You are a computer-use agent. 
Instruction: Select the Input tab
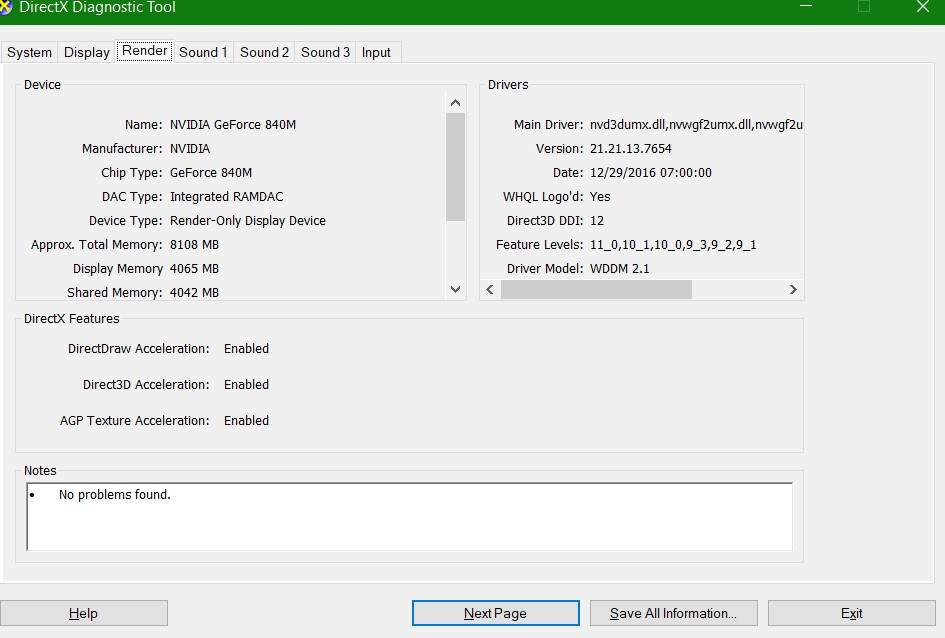point(376,52)
